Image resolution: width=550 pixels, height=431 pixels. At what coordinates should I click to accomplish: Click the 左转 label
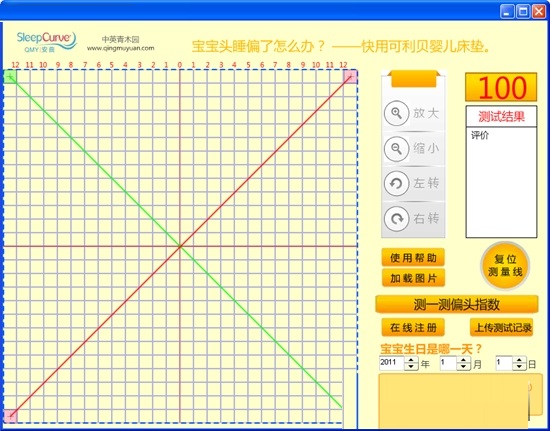pos(426,183)
